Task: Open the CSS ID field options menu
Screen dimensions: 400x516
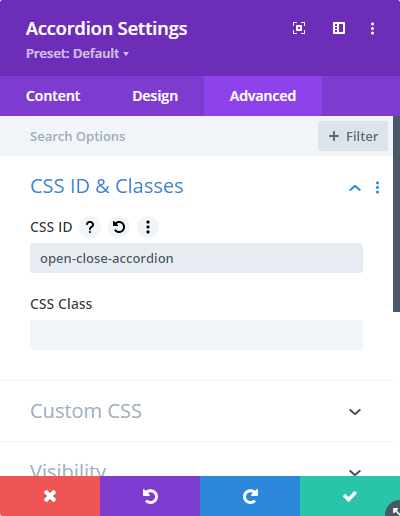Action: [x=148, y=227]
